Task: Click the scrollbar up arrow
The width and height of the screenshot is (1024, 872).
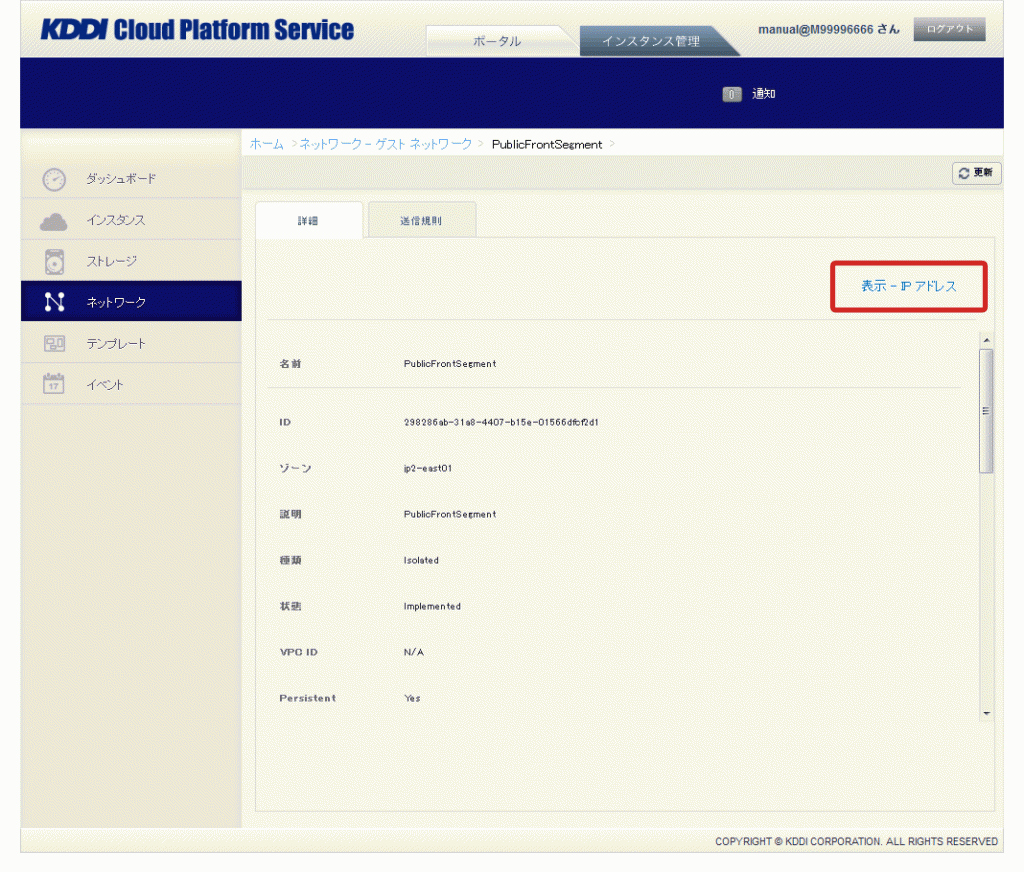Action: [x=986, y=340]
